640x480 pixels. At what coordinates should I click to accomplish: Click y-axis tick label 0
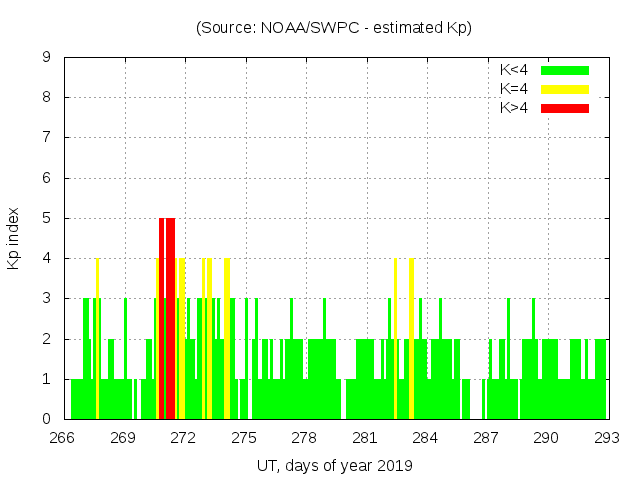(x=47, y=419)
